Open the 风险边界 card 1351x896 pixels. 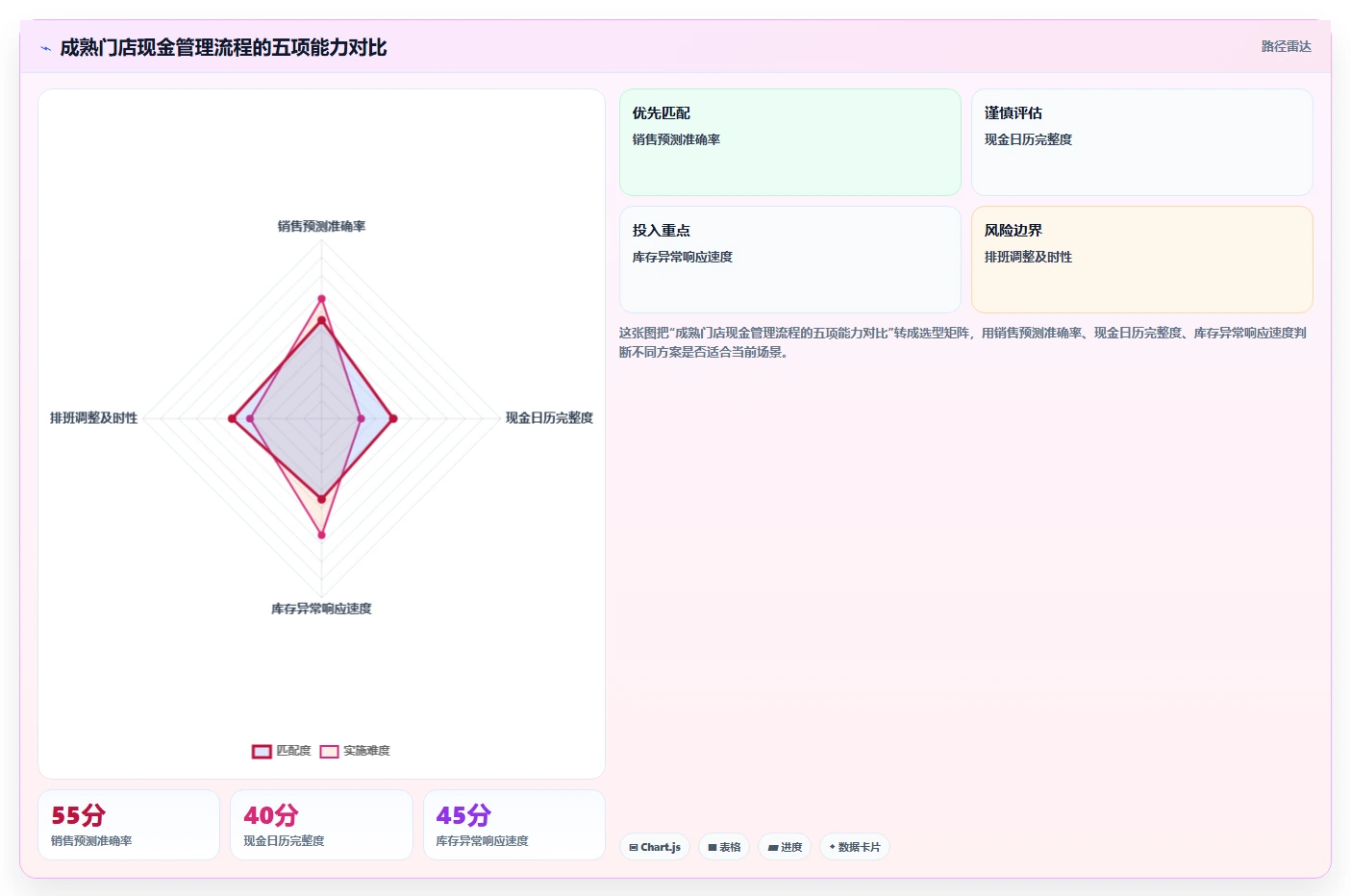(x=1142, y=260)
